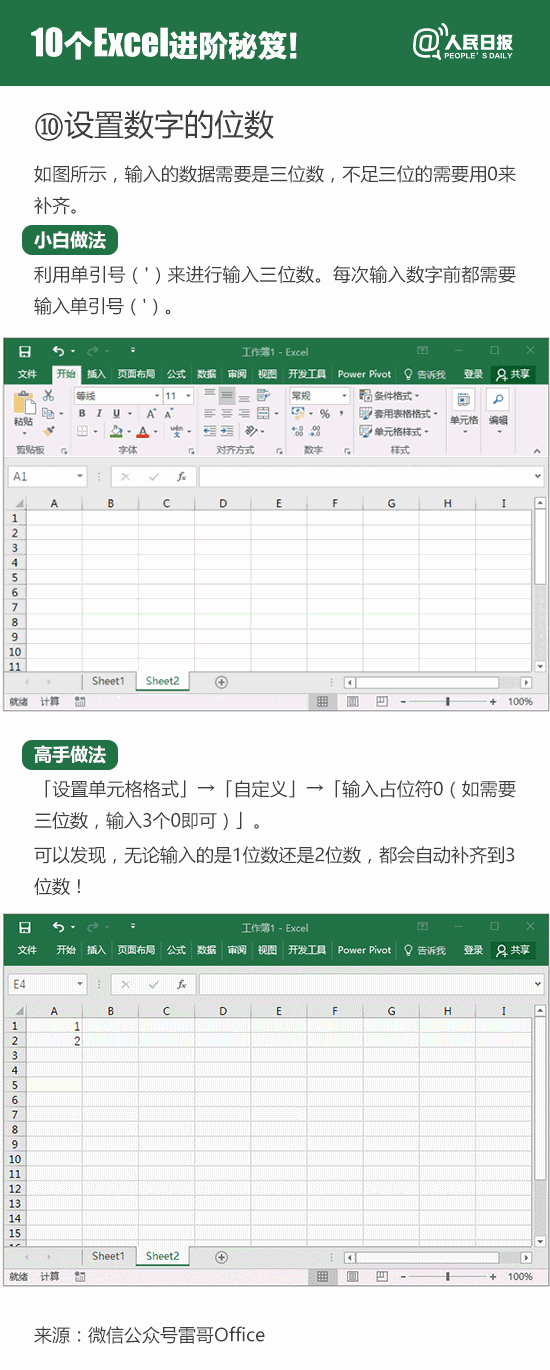Toggle Underline (U) formatting

[x=116, y=414]
